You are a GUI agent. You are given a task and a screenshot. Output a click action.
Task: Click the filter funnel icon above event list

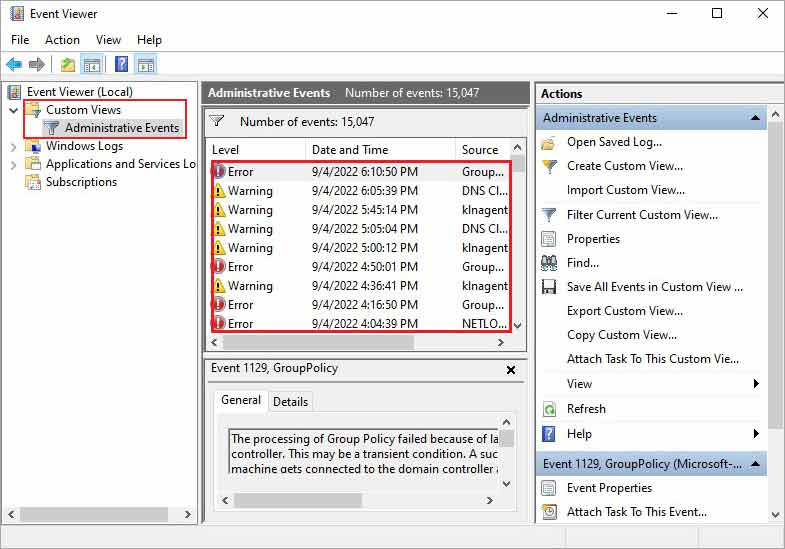pyautogui.click(x=217, y=121)
